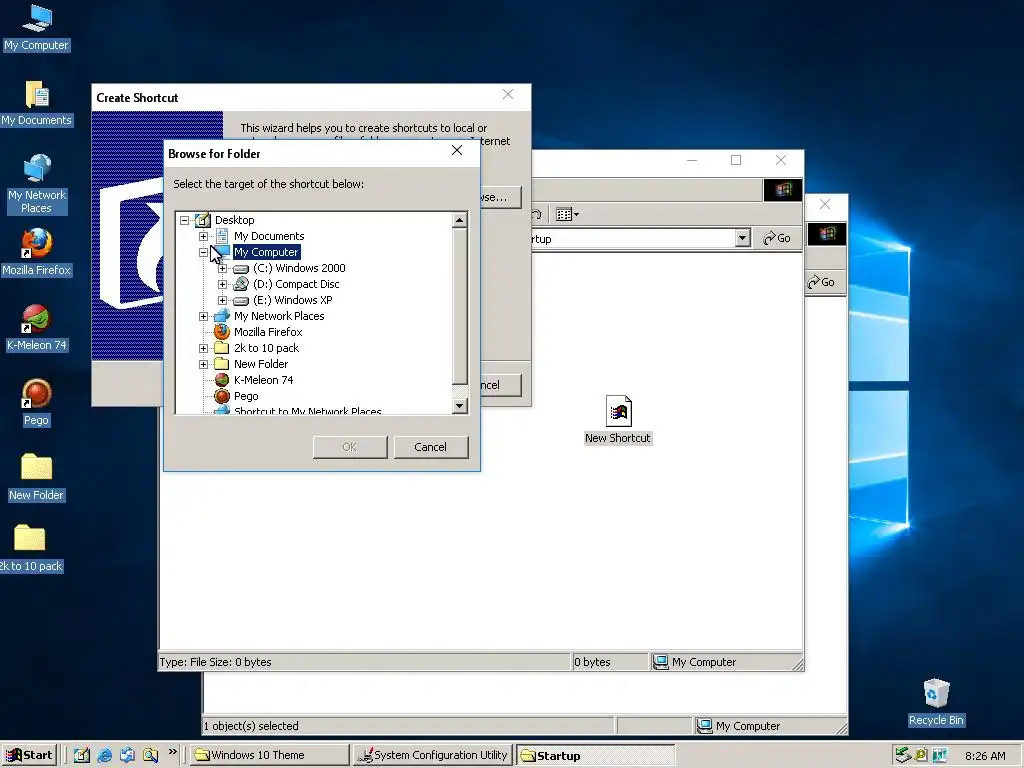Open the Recycle Bin icon
The width and height of the screenshot is (1024, 768).
[x=936, y=702]
